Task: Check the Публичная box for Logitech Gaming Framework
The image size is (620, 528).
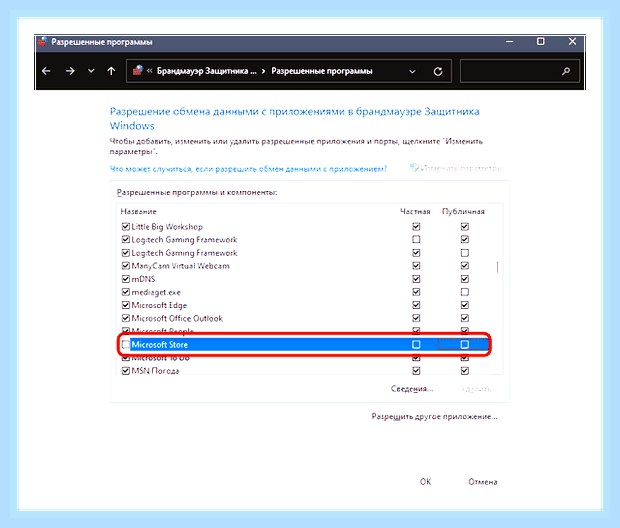Action: [465, 252]
